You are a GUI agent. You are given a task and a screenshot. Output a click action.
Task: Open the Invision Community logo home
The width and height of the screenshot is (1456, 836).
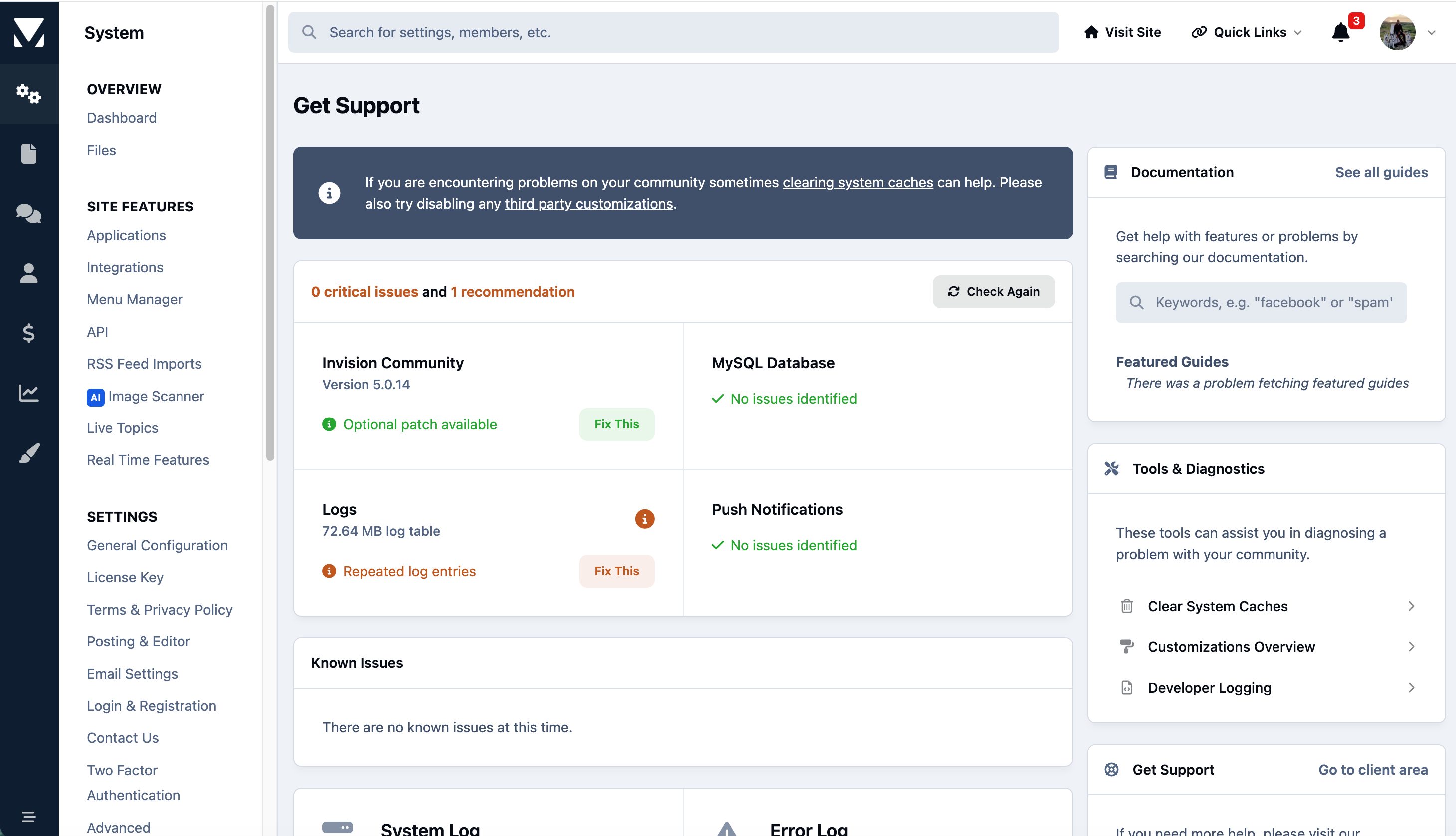29,33
